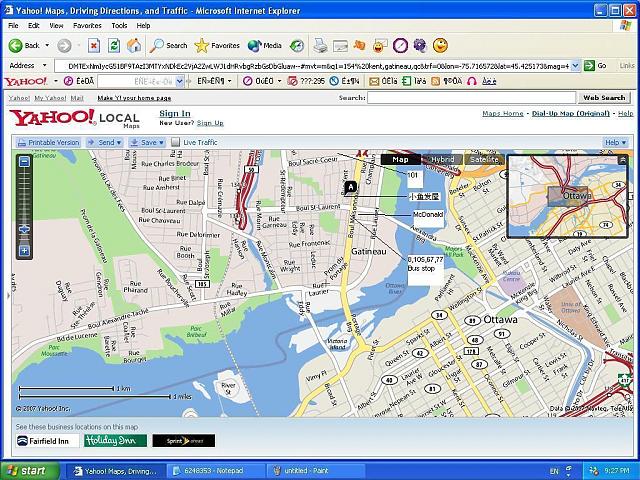Open the Tools menu

point(119,25)
